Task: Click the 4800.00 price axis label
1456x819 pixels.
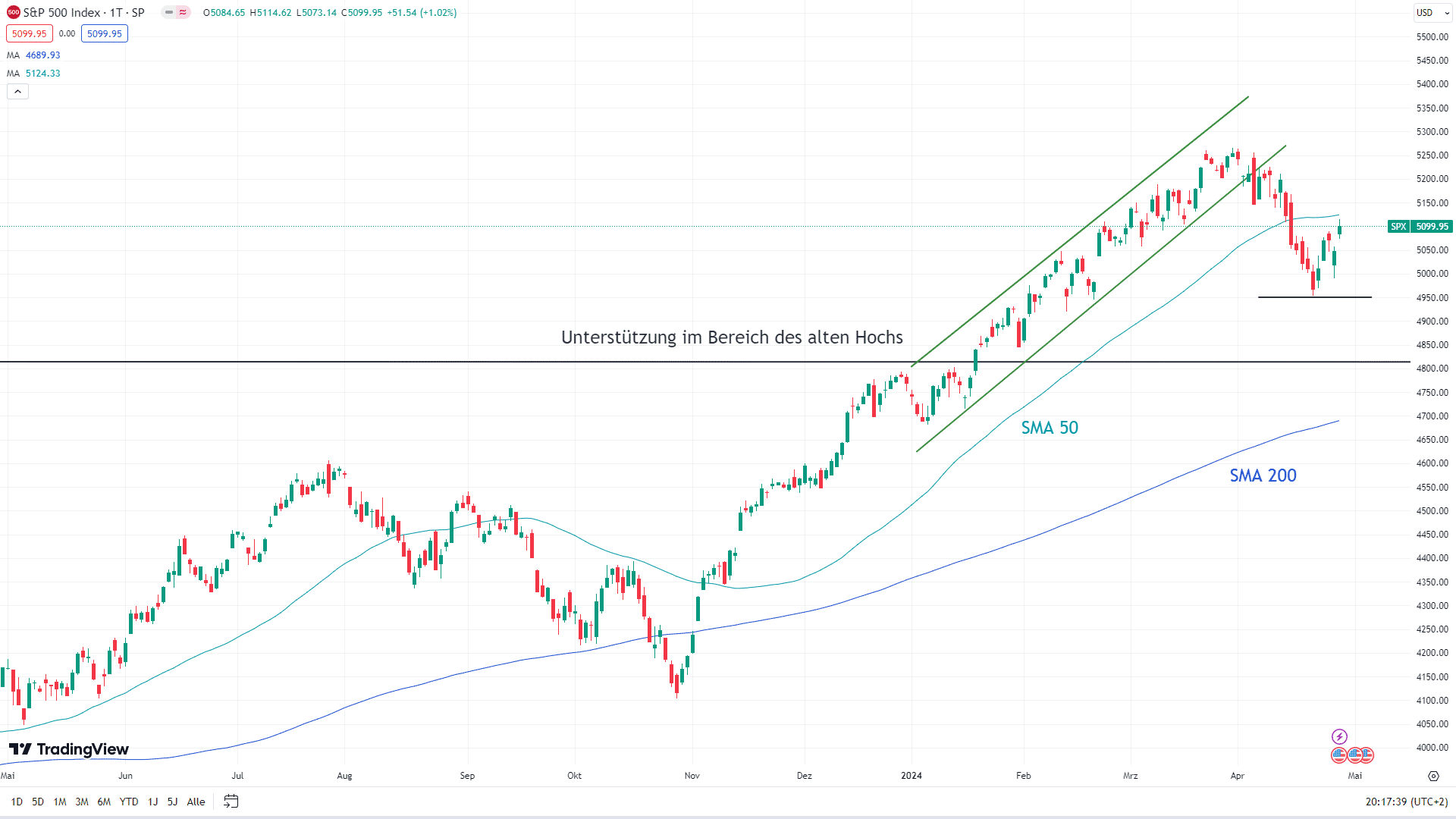Action: pyautogui.click(x=1432, y=369)
